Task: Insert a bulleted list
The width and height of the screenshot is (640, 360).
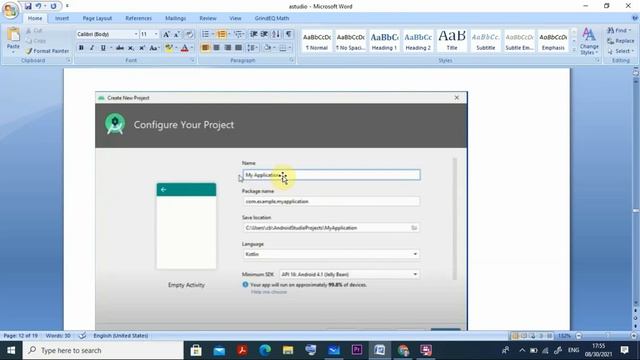Action: 205,34
